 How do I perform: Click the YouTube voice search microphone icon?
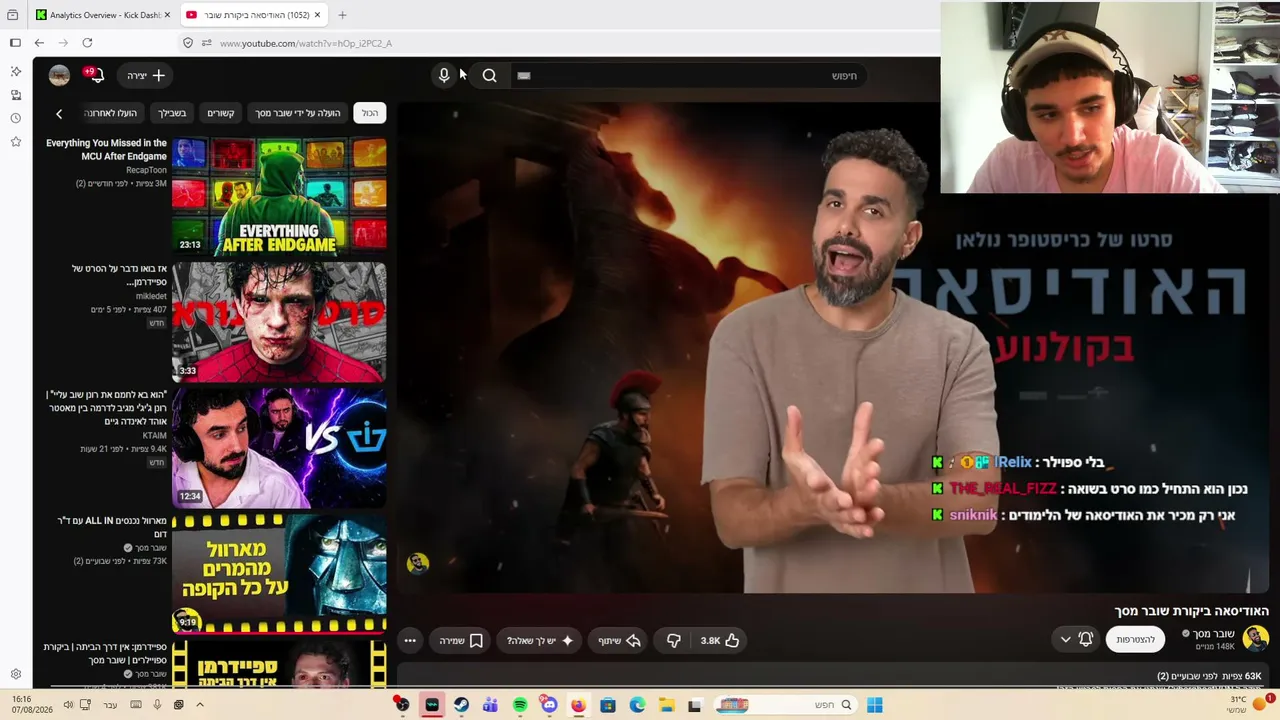(444, 75)
